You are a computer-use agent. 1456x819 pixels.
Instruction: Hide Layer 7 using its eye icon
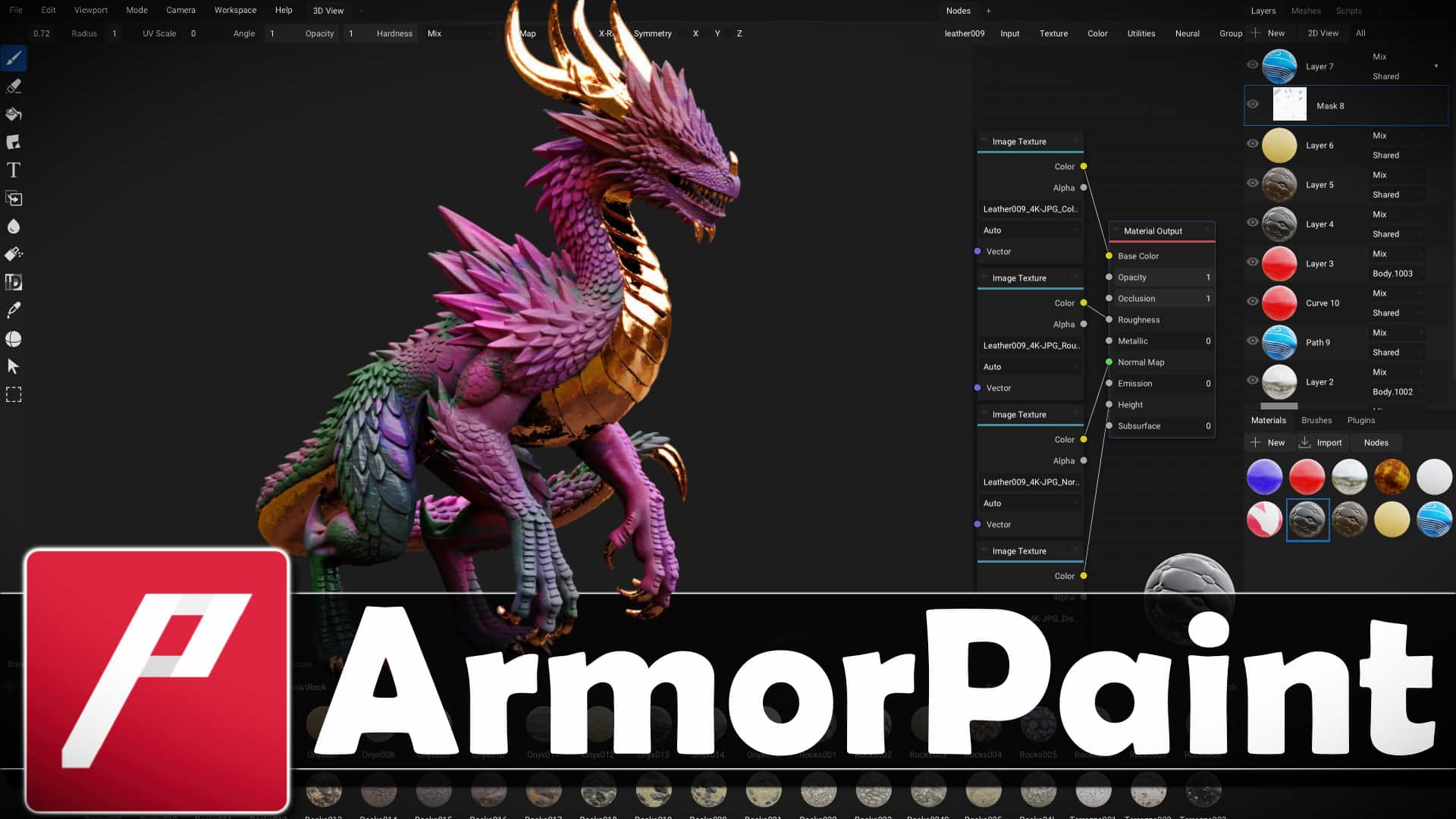pyautogui.click(x=1253, y=65)
